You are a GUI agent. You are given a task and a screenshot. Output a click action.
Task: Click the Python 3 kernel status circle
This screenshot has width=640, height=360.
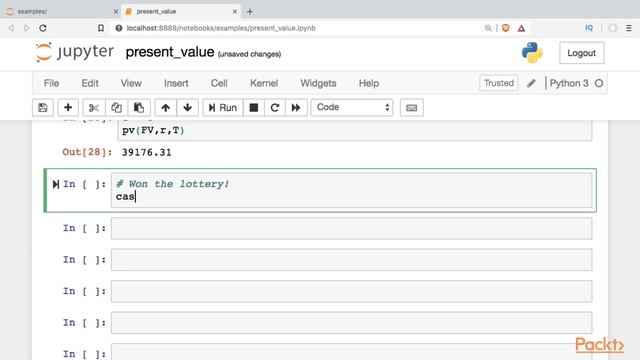[x=599, y=83]
